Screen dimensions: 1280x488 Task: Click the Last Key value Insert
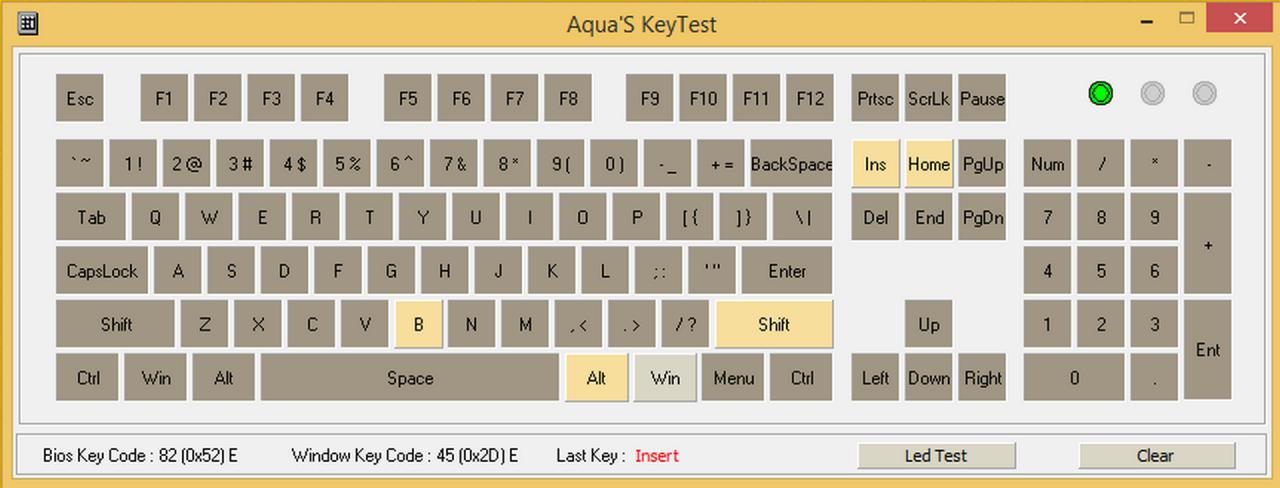pyautogui.click(x=657, y=456)
